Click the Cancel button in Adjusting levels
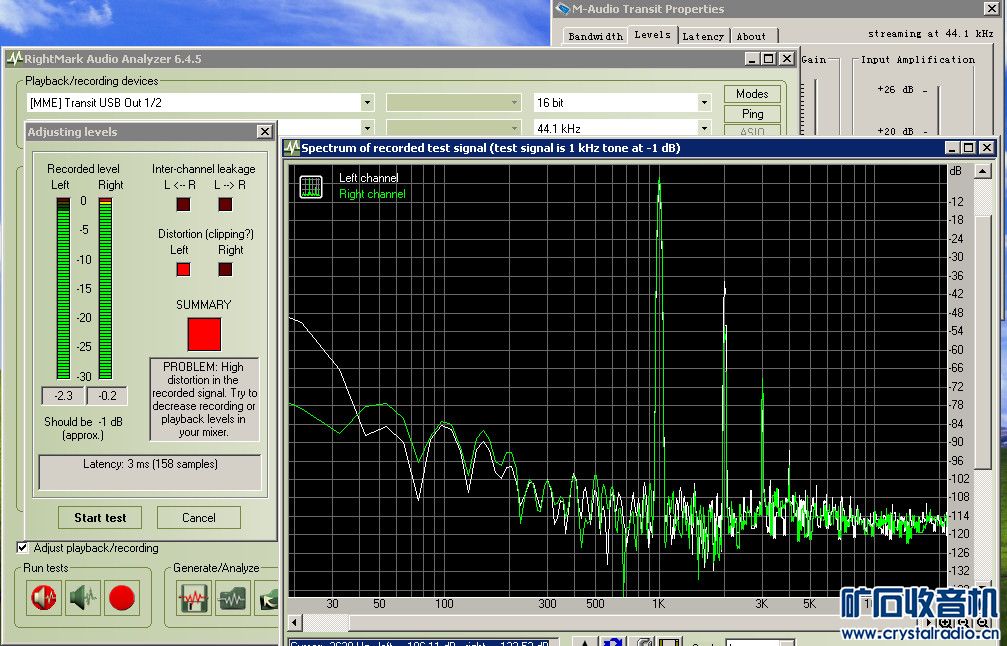This screenshot has width=1007, height=646. pos(199,517)
